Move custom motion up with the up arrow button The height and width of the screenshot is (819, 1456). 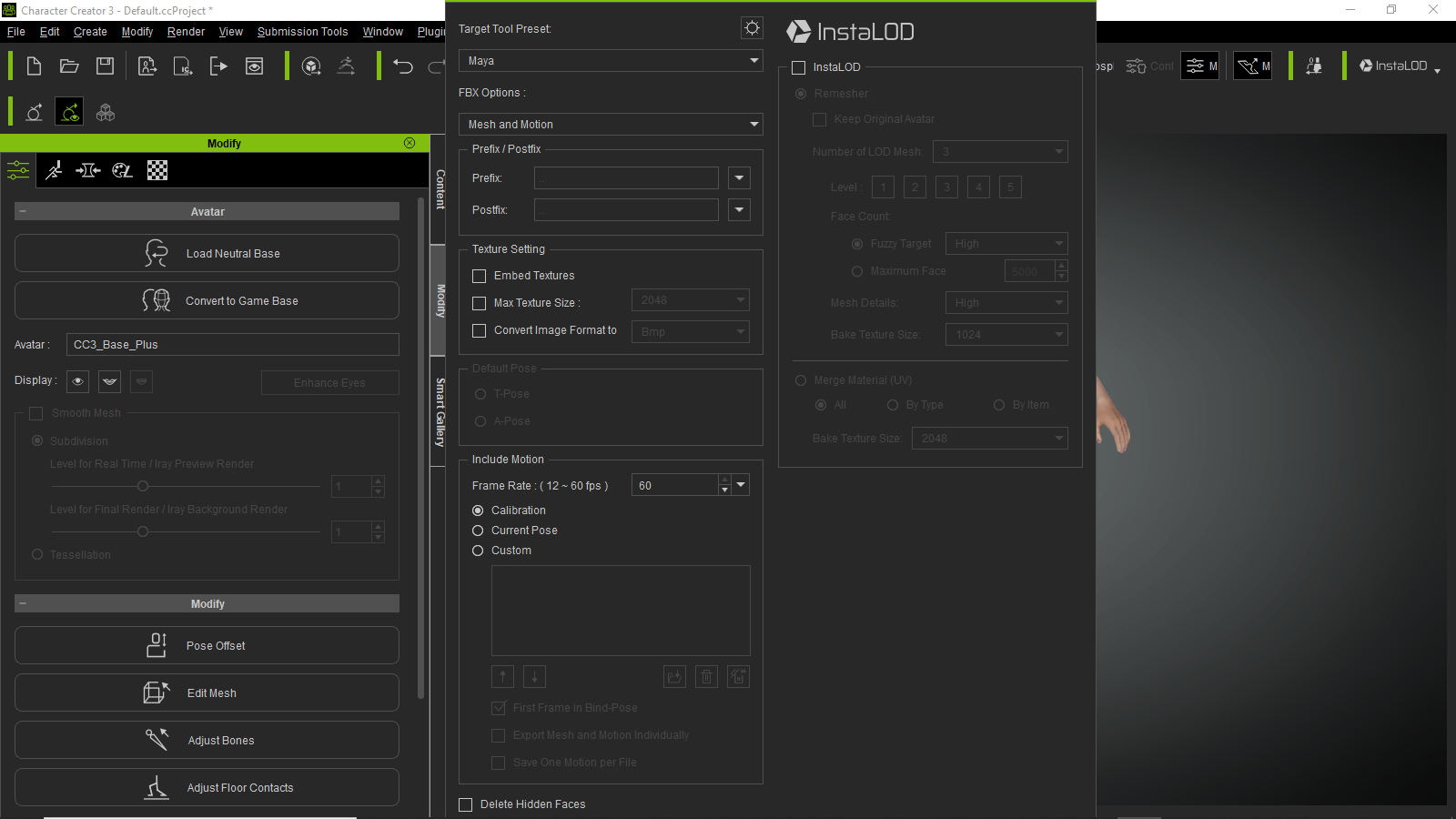(502, 676)
